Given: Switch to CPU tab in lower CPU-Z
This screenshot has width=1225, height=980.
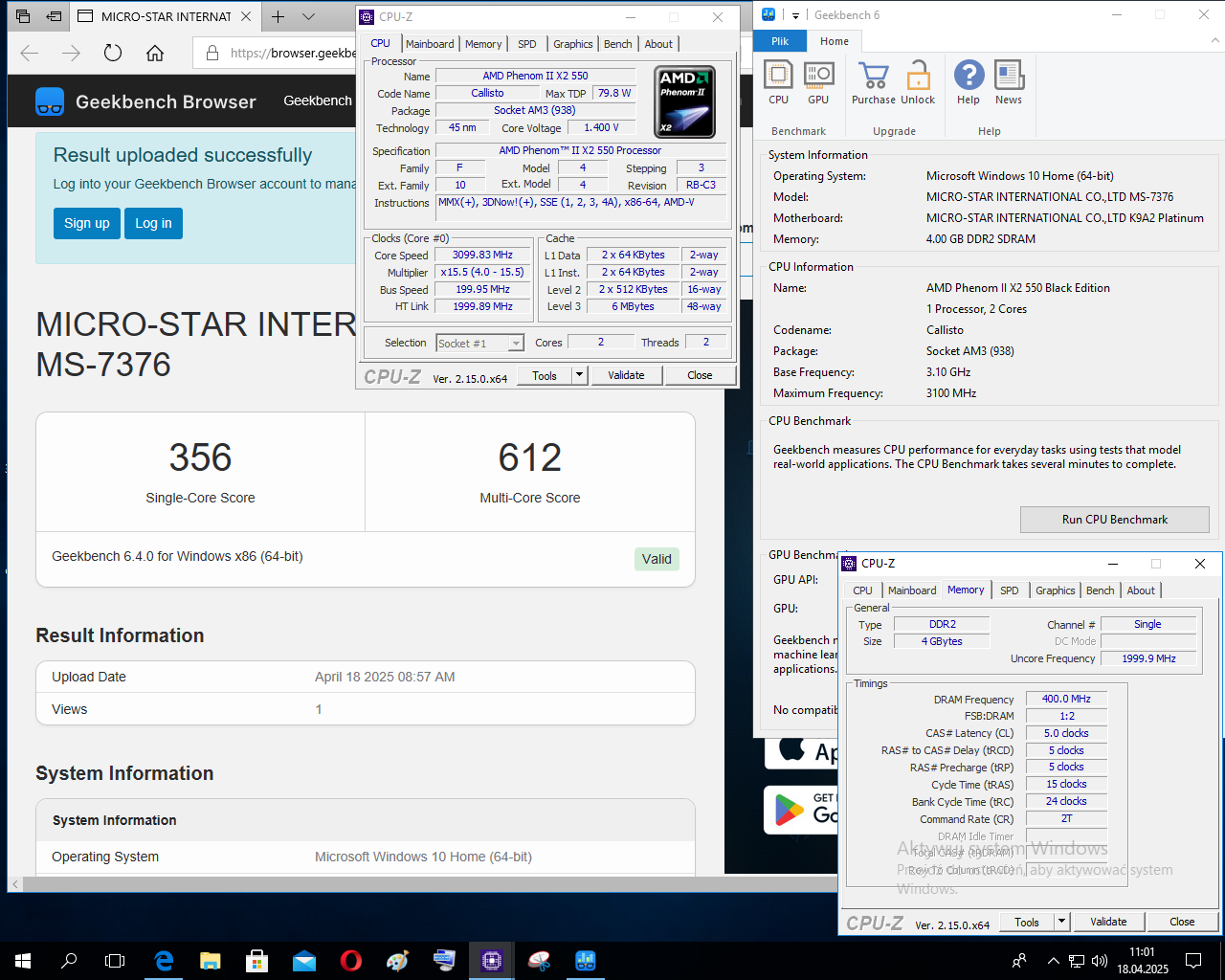Looking at the screenshot, I should click(x=862, y=590).
